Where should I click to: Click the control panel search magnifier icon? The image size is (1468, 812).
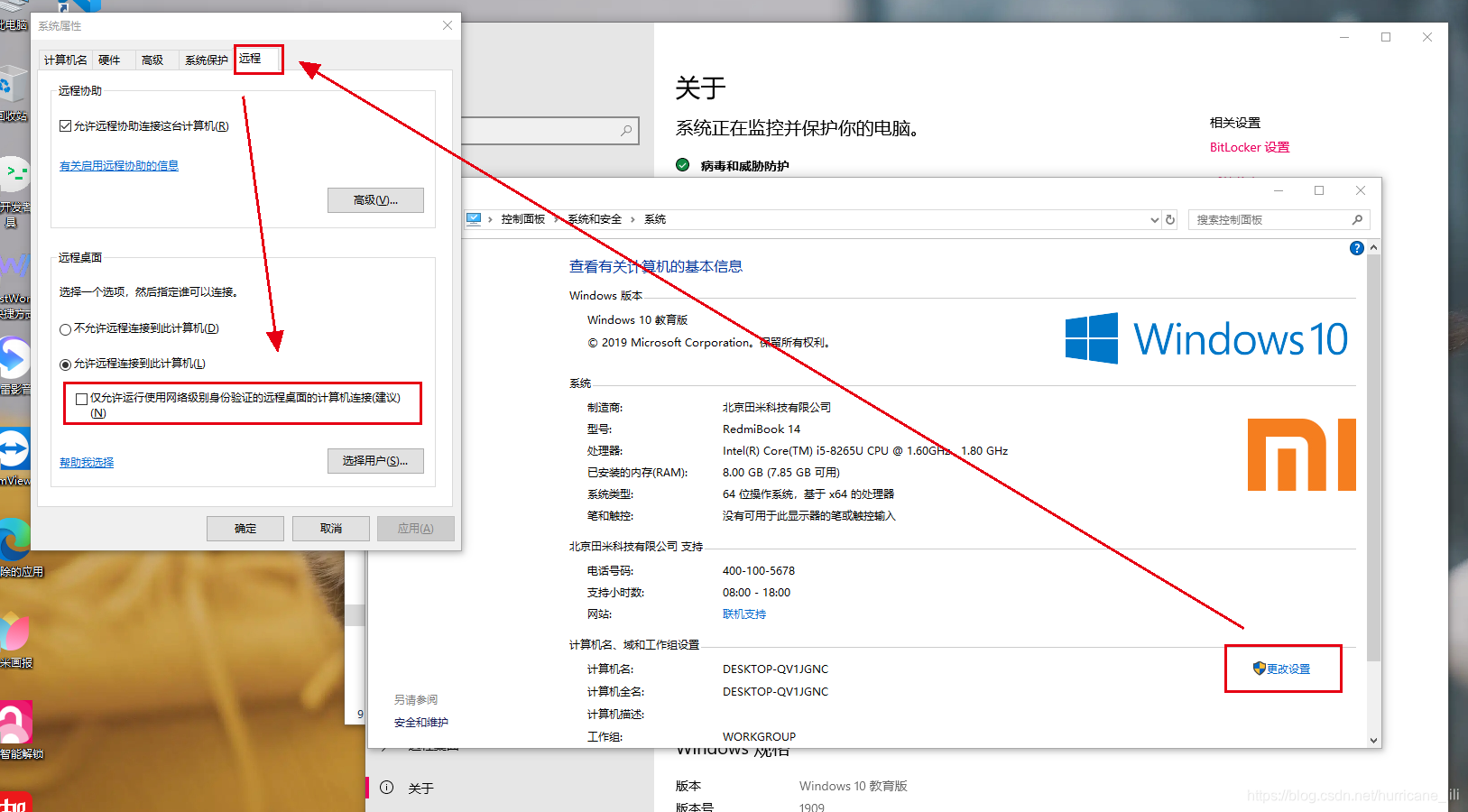pyautogui.click(x=1357, y=219)
